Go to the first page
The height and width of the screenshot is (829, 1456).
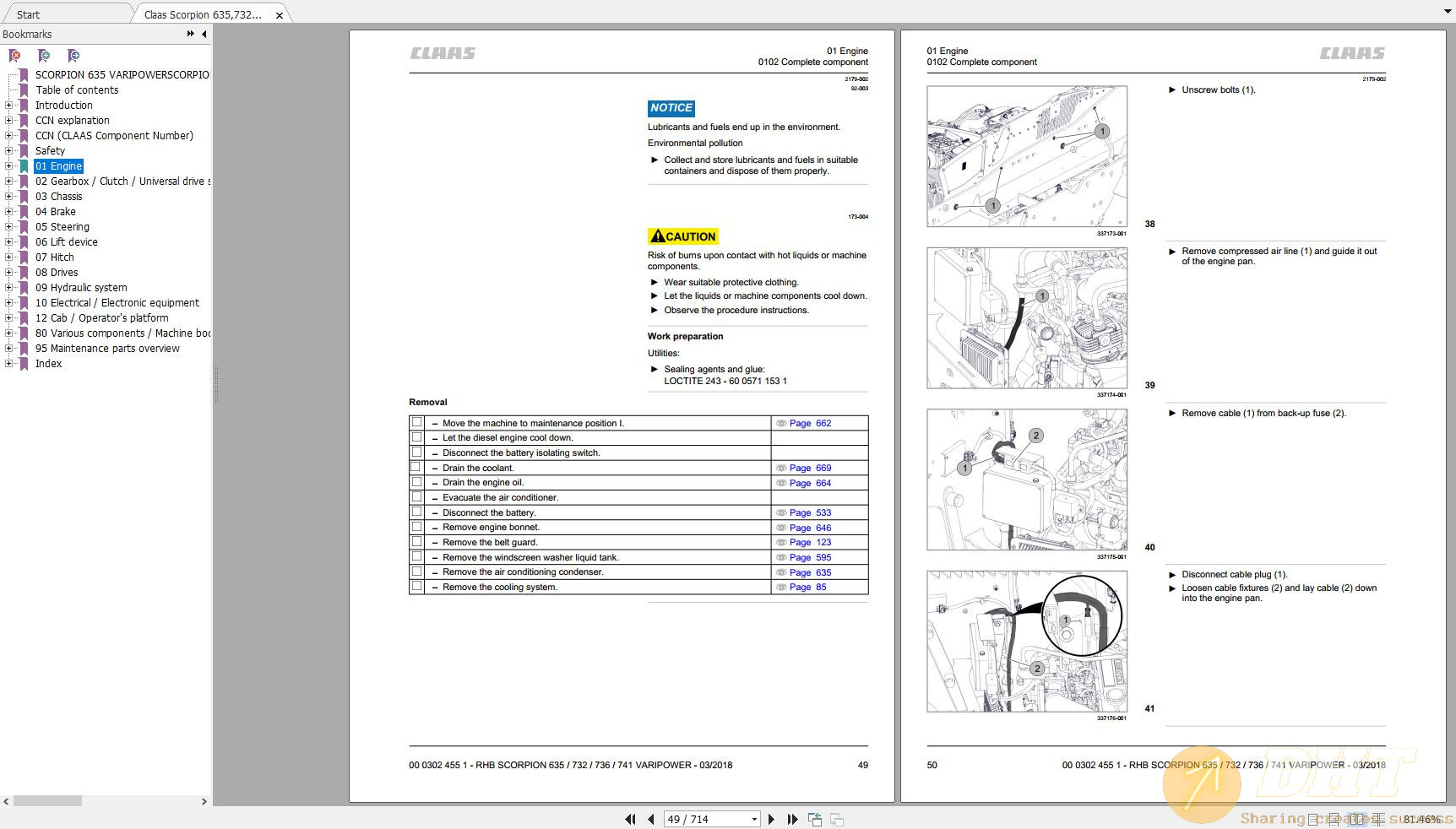click(x=630, y=819)
